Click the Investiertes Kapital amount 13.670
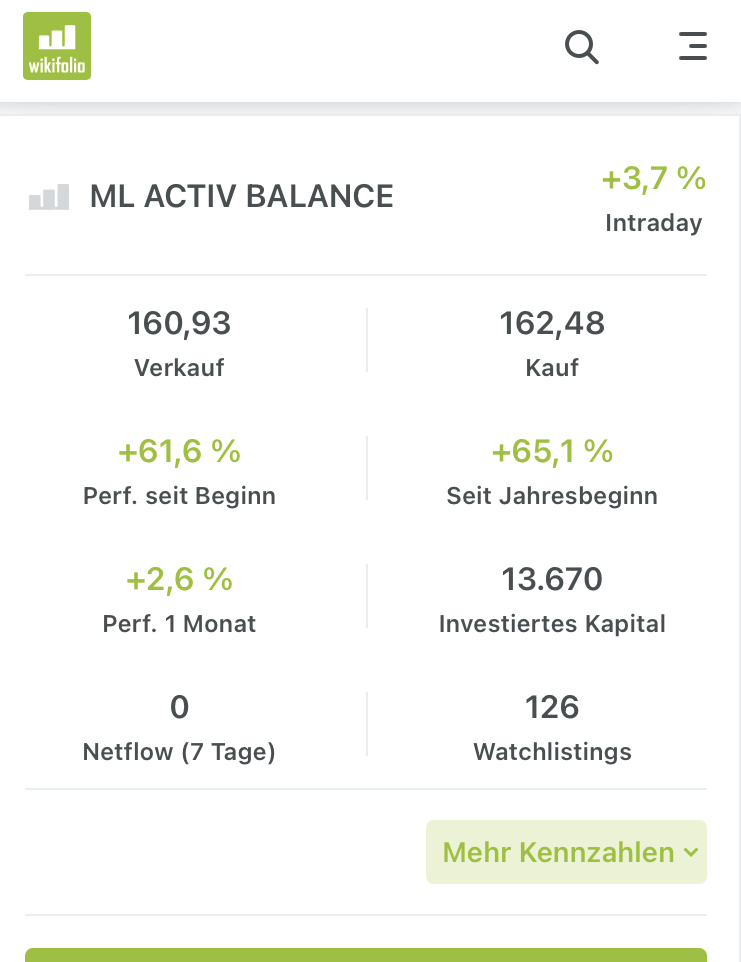The width and height of the screenshot is (741, 962). tap(552, 580)
